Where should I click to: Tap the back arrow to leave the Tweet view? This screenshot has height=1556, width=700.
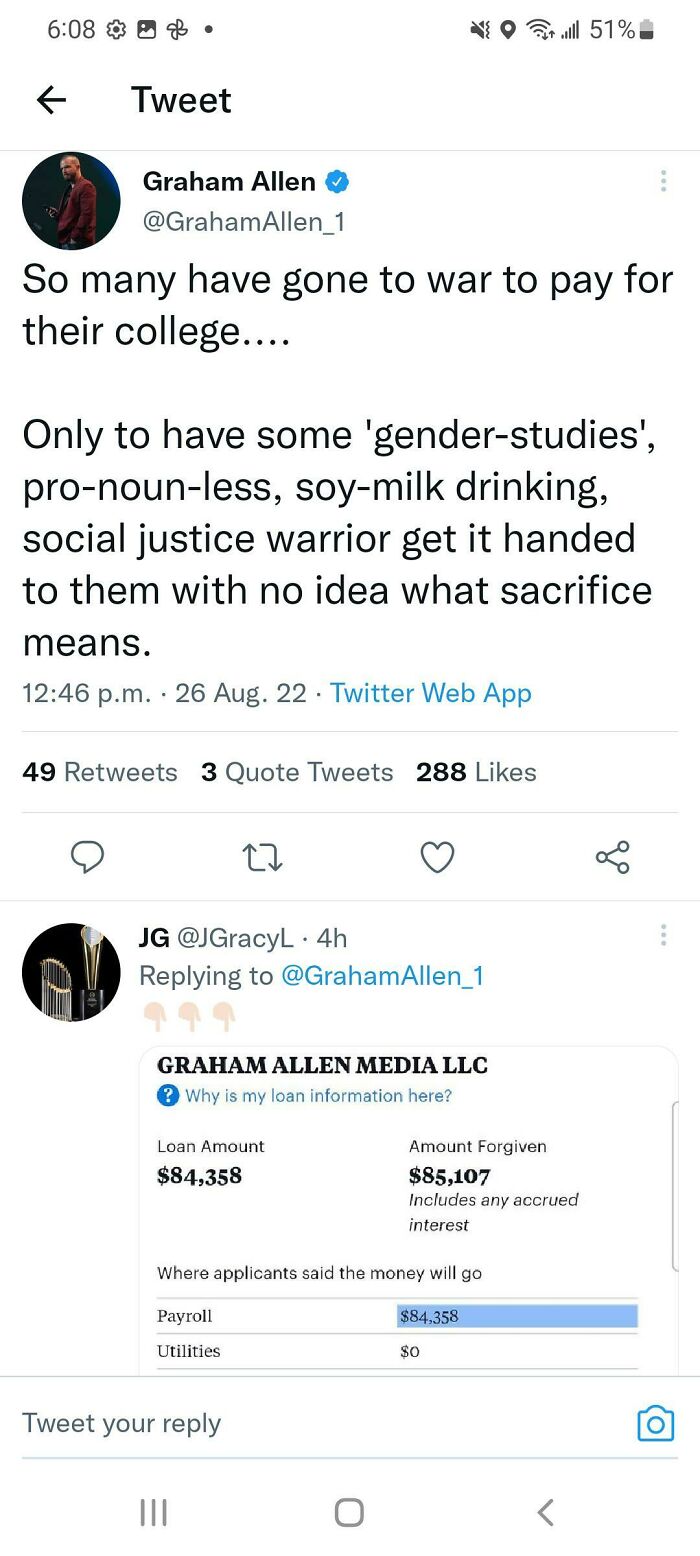click(x=50, y=100)
